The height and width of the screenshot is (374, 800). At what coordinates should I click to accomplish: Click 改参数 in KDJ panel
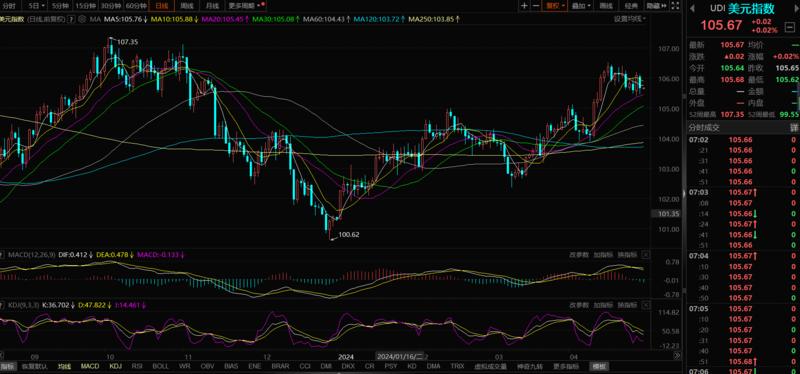[579, 305]
